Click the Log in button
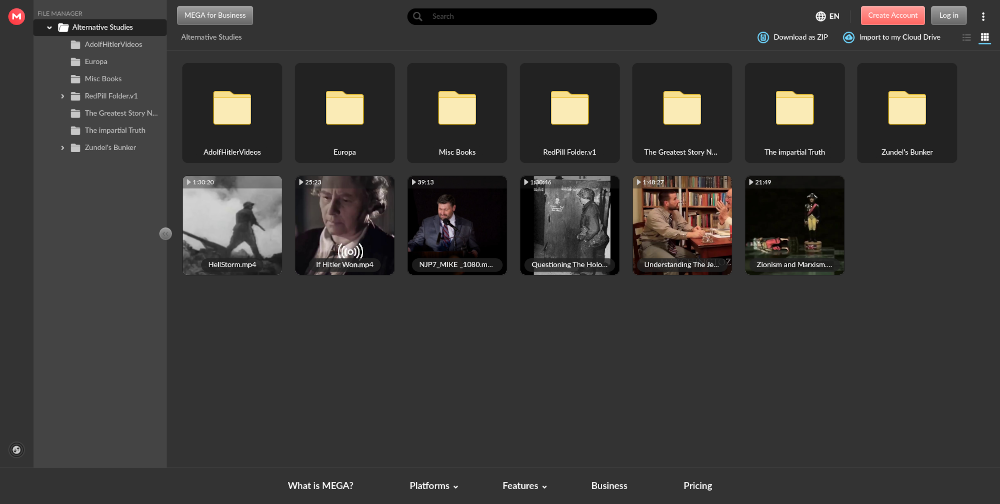 948,15
